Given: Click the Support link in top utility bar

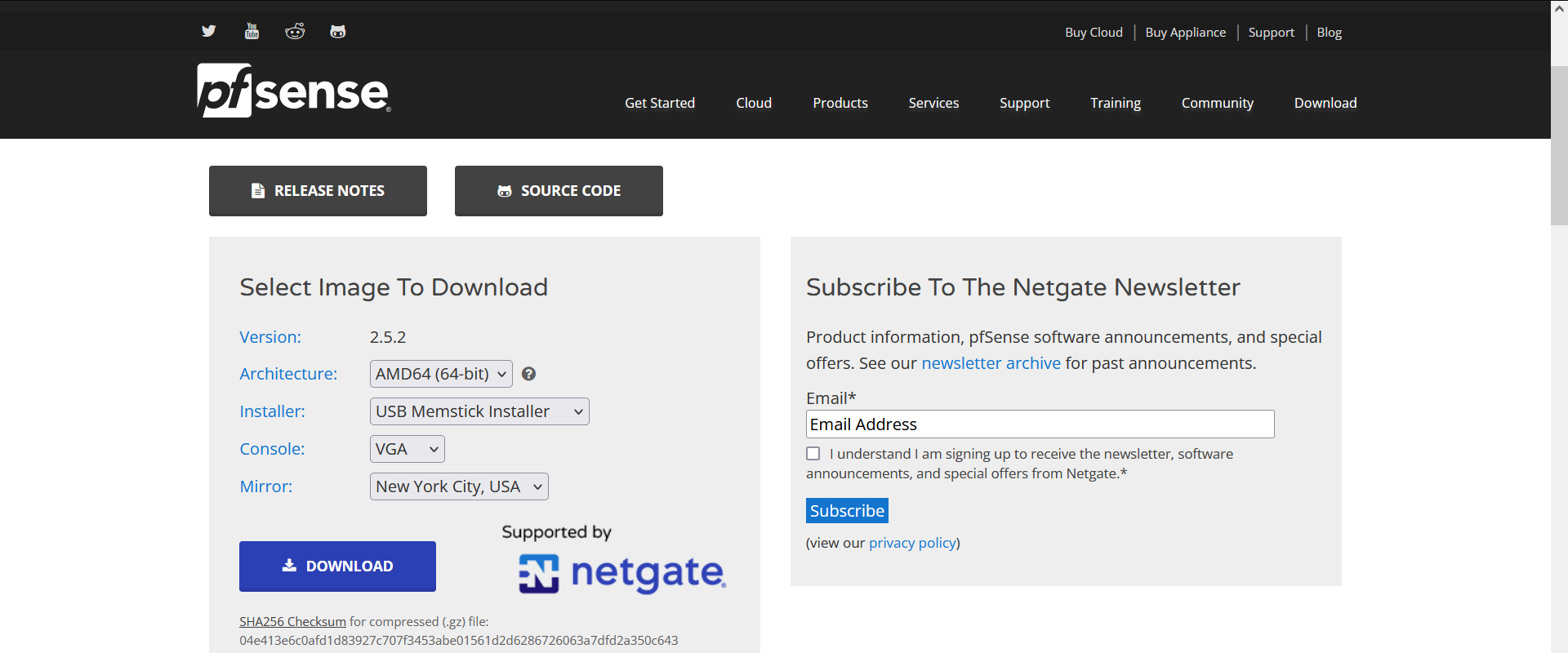Looking at the screenshot, I should (x=1271, y=33).
